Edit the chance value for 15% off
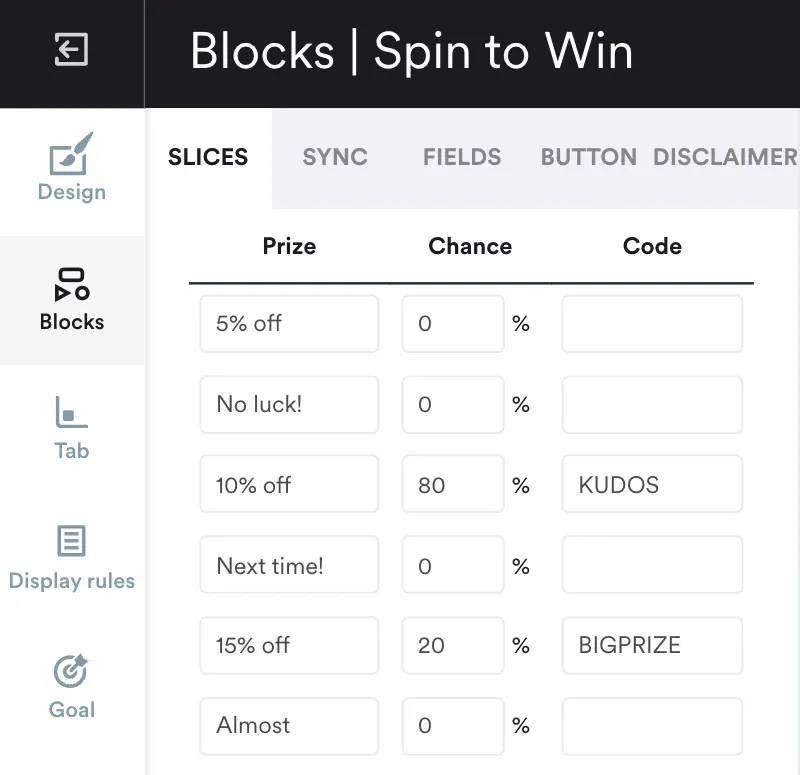 pyautogui.click(x=453, y=645)
